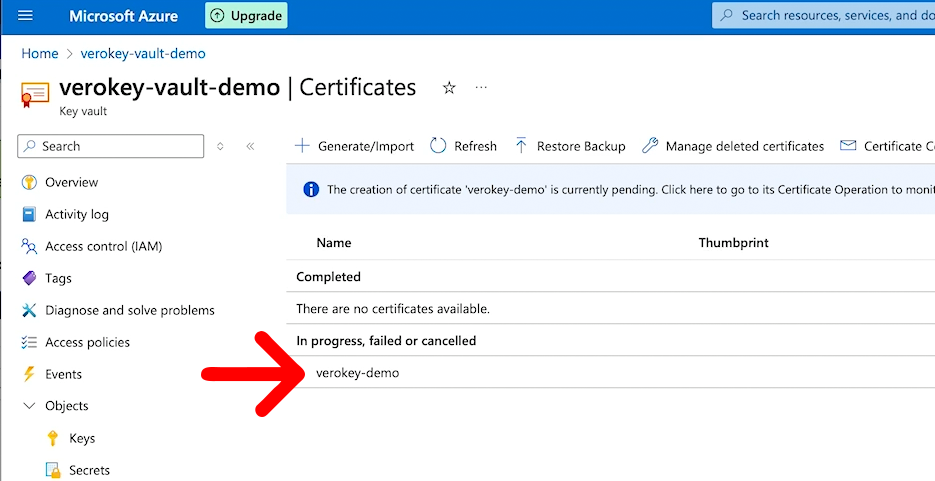This screenshot has width=935, height=481.
Task: Click the search resources field
Action: tap(830, 16)
